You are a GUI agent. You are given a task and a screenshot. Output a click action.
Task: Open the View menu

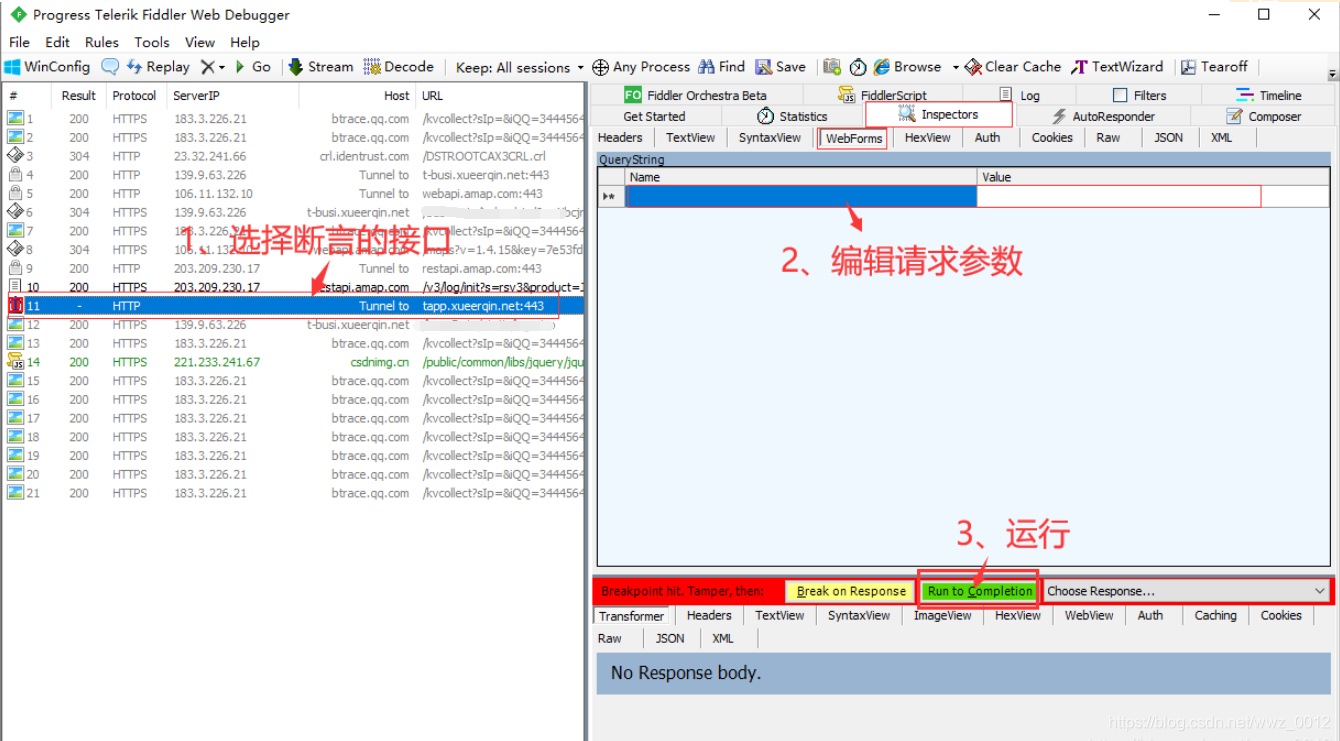pyautogui.click(x=200, y=42)
